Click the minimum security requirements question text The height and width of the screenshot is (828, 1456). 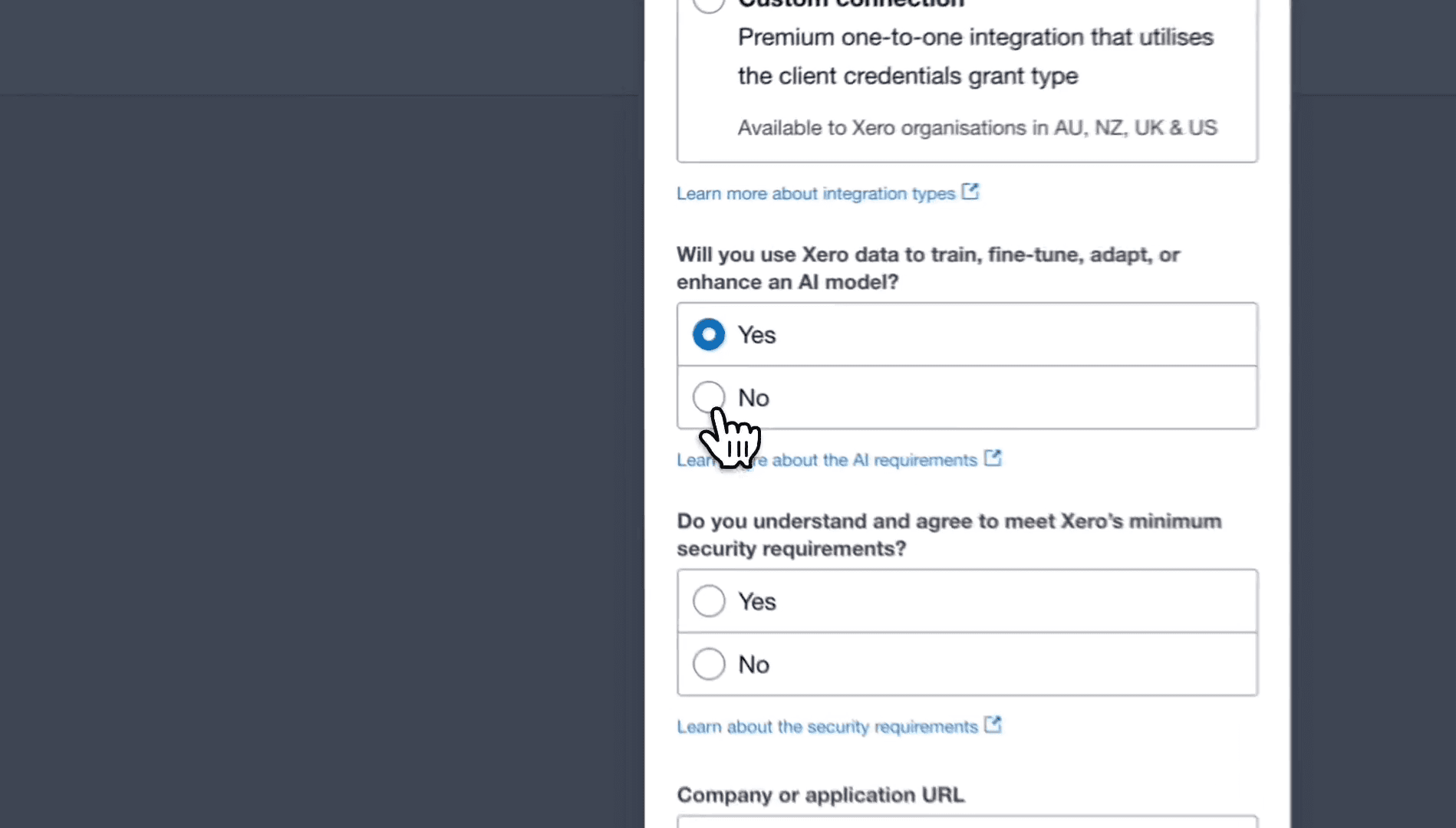tap(949, 535)
